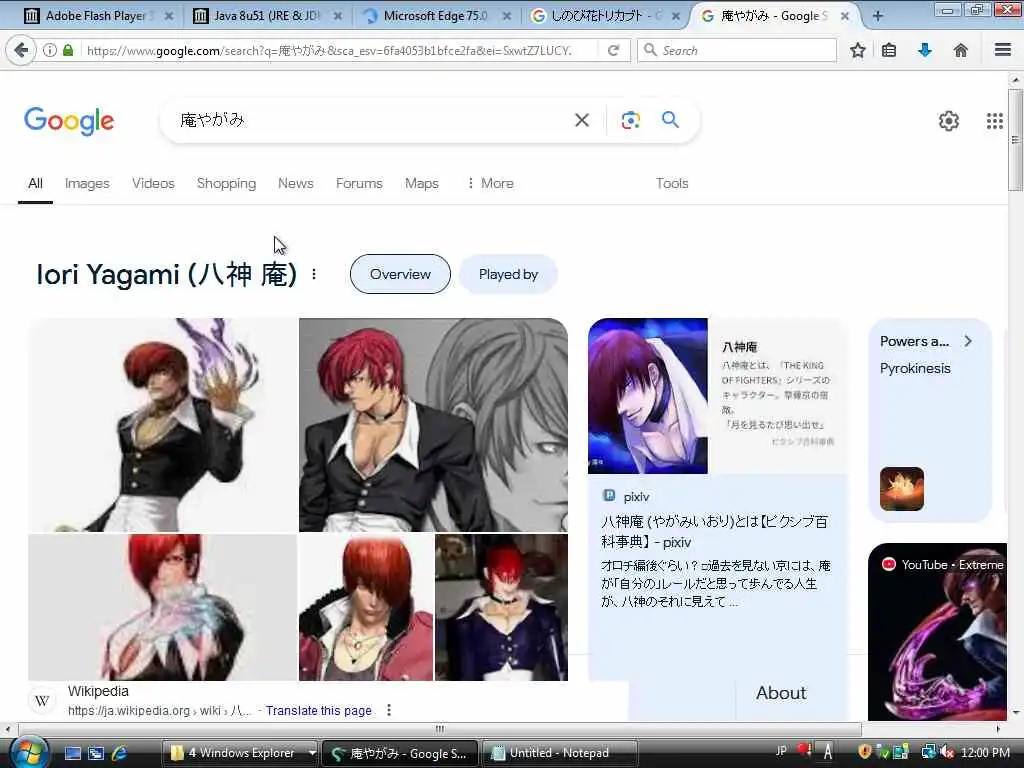Viewport: 1024px width, 768px height.
Task: Switch to the Adobe Flash Player tab
Action: 95,16
